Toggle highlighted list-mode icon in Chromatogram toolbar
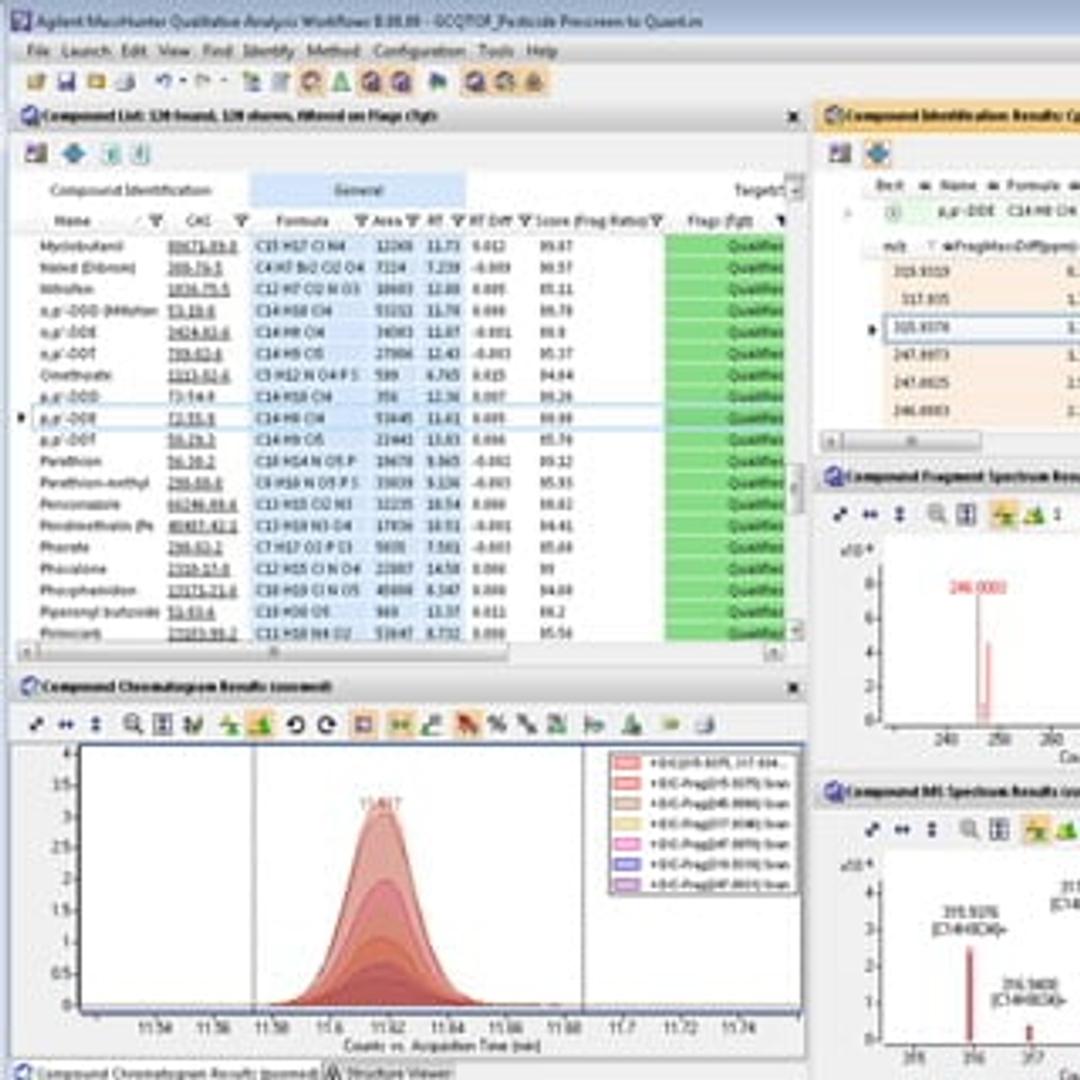1080x1080 pixels. [261, 724]
